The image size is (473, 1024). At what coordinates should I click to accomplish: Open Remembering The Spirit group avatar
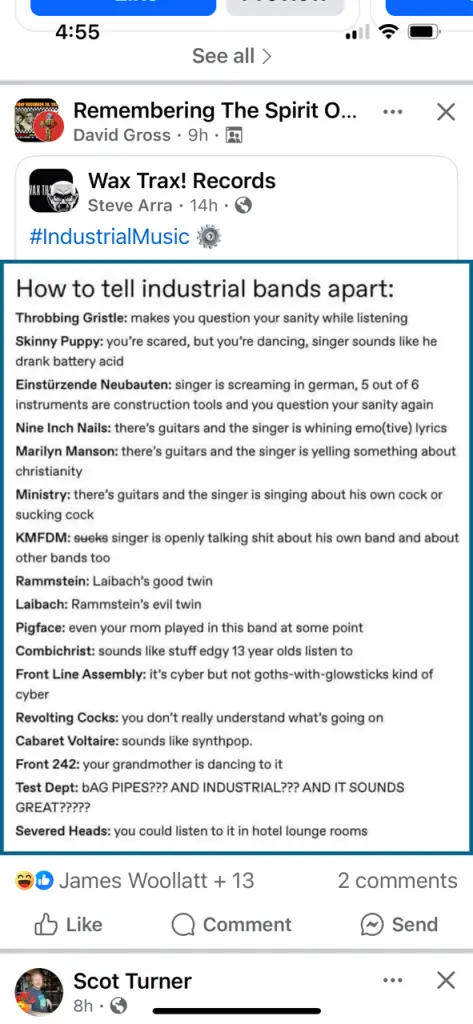[x=39, y=121]
